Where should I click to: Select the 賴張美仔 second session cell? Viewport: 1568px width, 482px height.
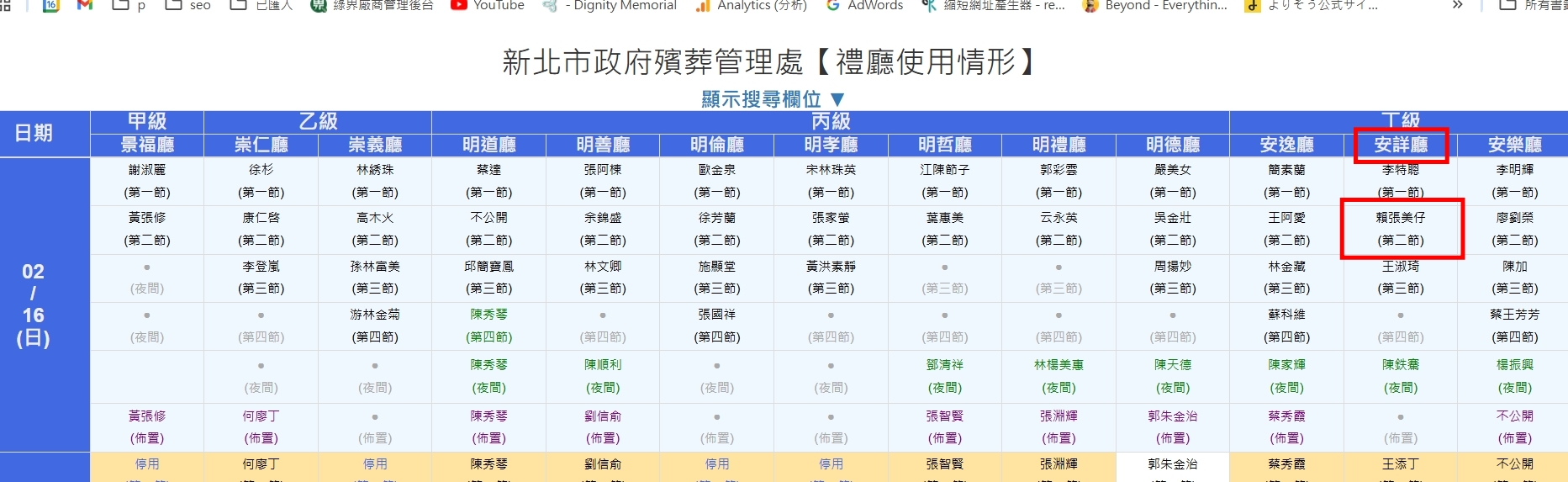1401,229
